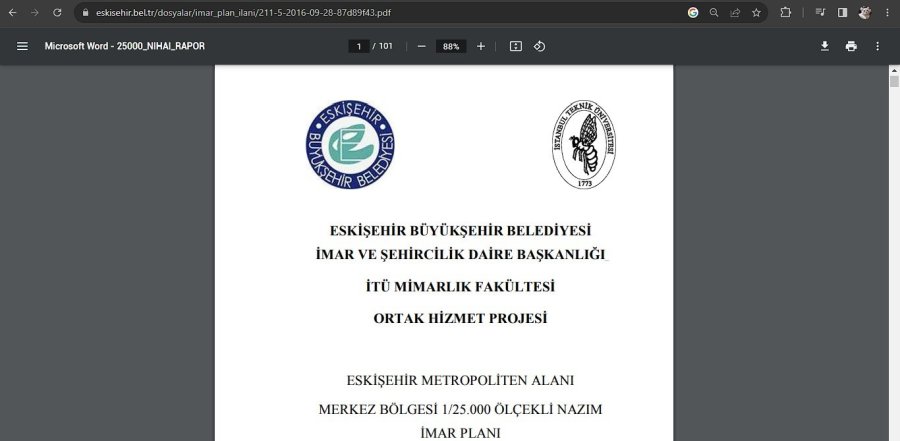Click the document title 25000_NIHAI_RAPOR
900x441 pixels.
(x=125, y=47)
